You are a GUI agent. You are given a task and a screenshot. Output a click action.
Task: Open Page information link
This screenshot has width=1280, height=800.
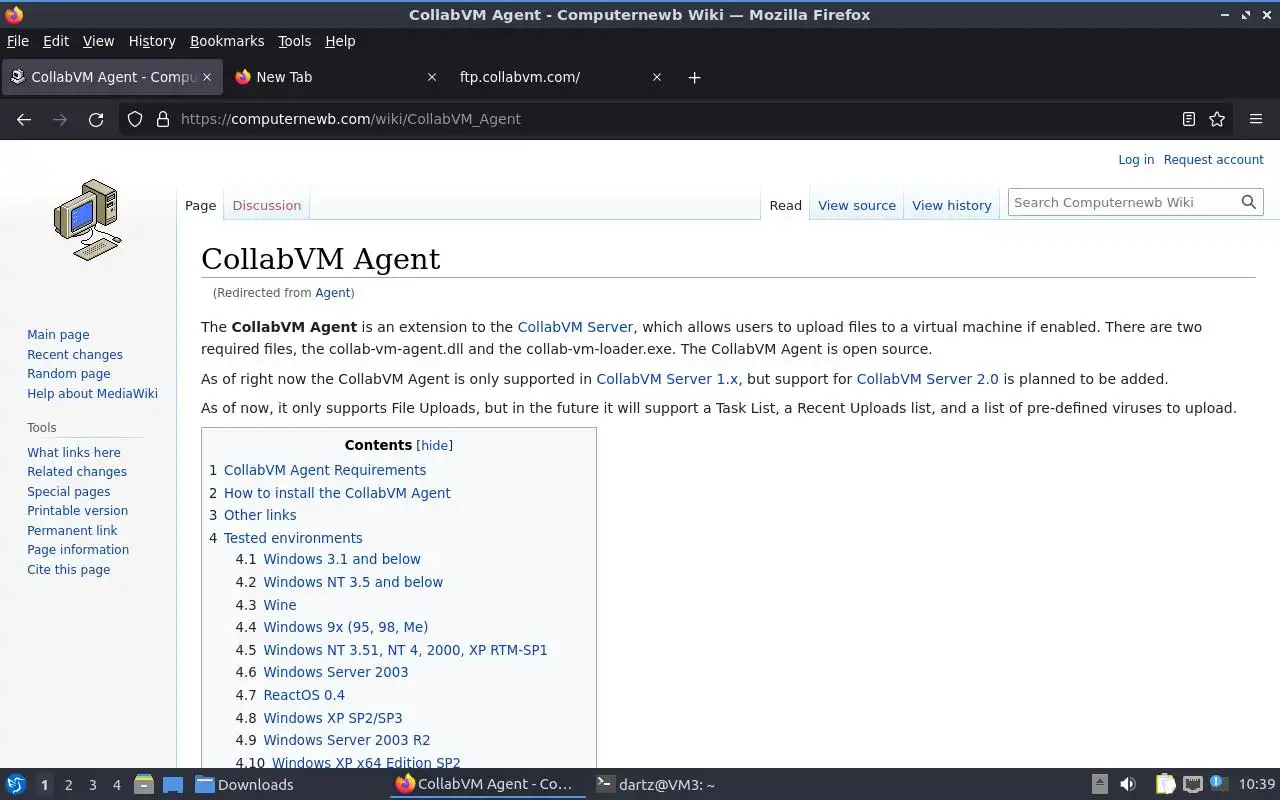78,549
